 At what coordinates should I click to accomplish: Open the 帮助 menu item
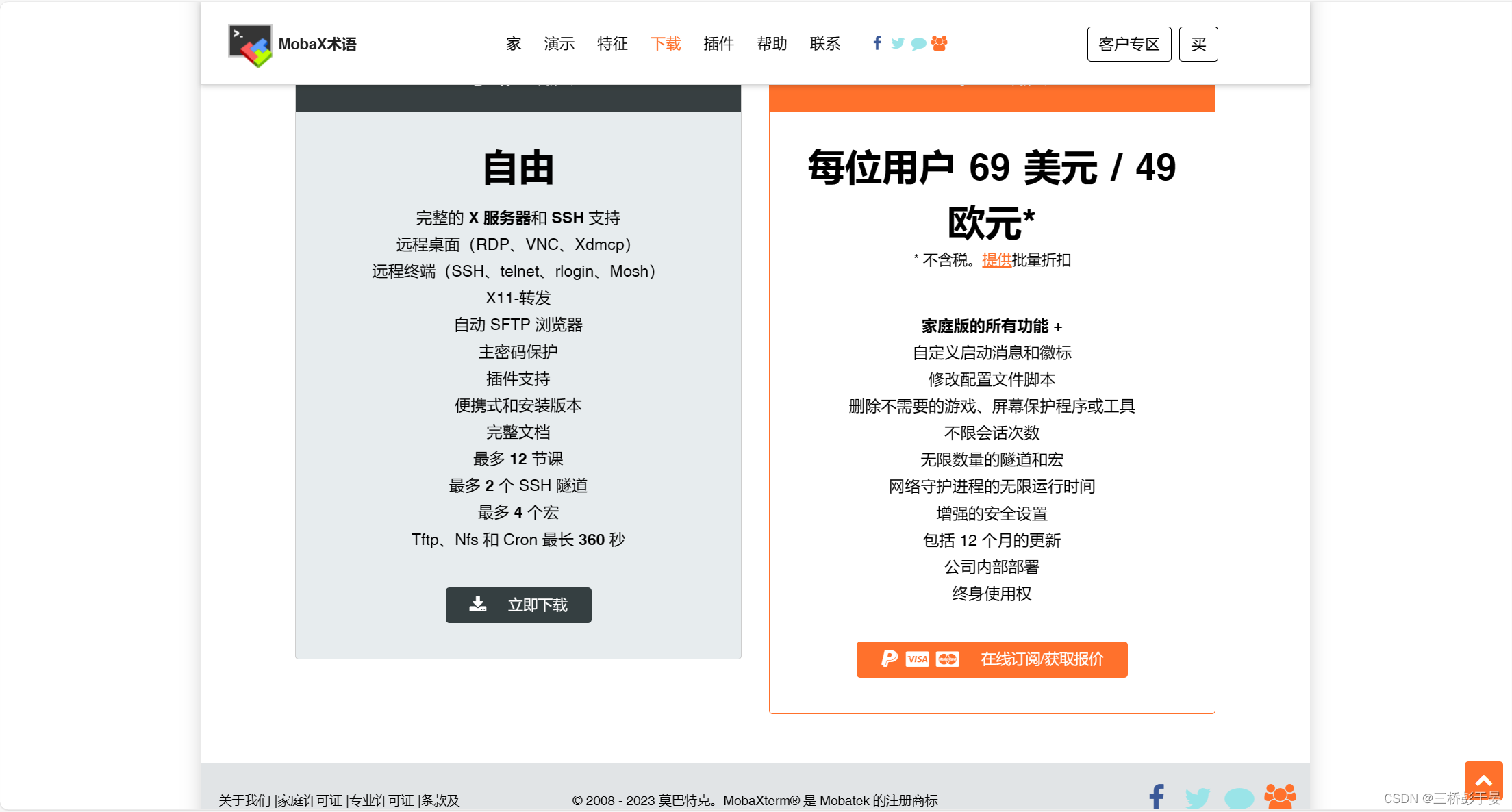[772, 43]
